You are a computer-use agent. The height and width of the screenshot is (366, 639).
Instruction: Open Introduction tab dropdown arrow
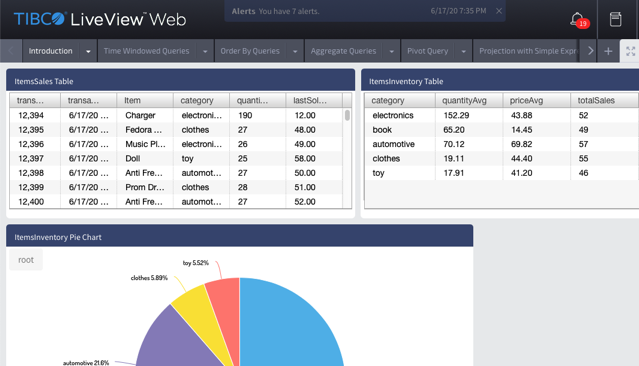click(88, 51)
